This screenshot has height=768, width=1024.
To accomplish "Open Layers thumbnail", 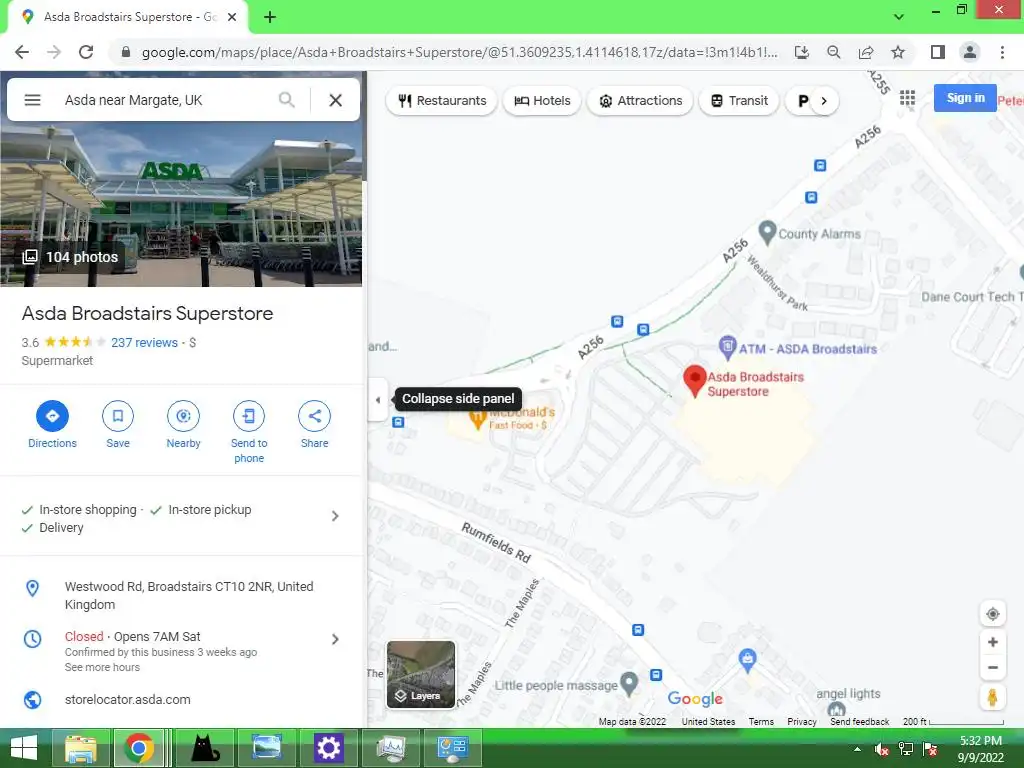I will coord(421,675).
